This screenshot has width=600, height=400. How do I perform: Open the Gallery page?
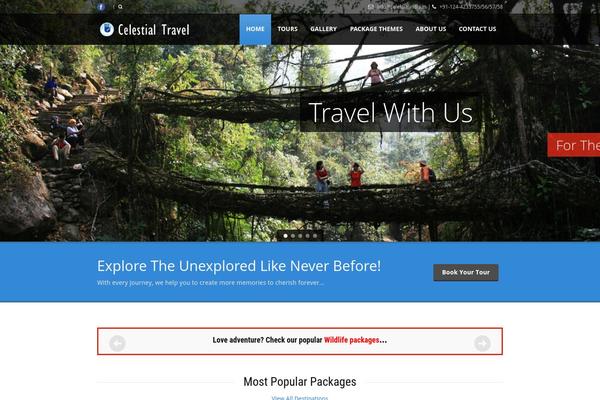coord(323,29)
